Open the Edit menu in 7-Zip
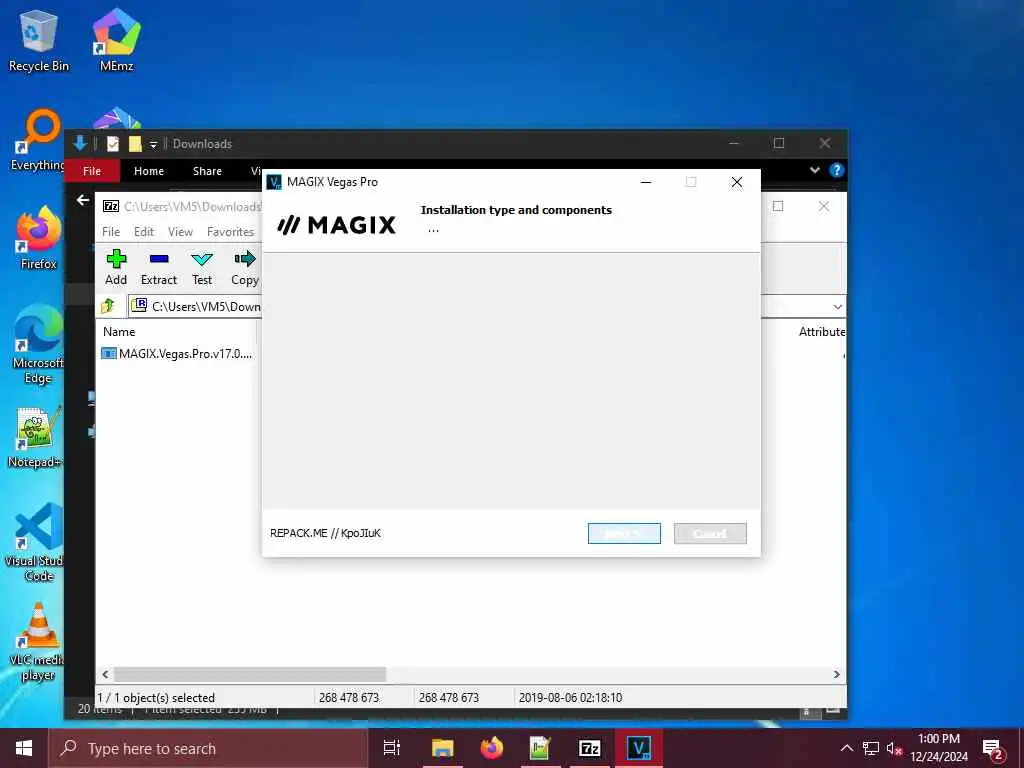Viewport: 1024px width, 768px height. point(144,232)
